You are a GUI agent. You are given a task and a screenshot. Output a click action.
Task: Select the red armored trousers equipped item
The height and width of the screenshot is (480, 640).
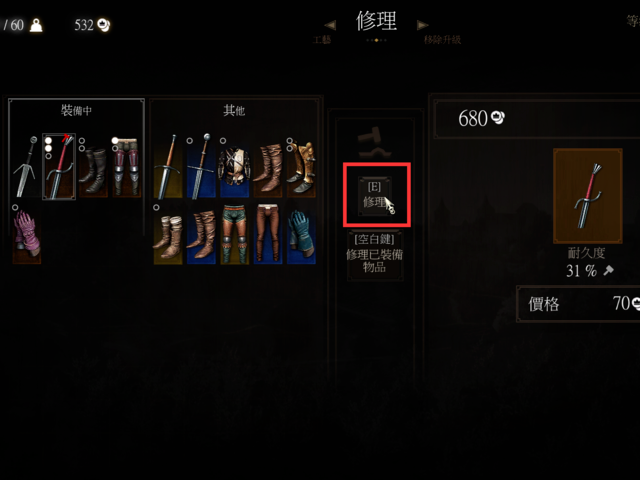[127, 167]
